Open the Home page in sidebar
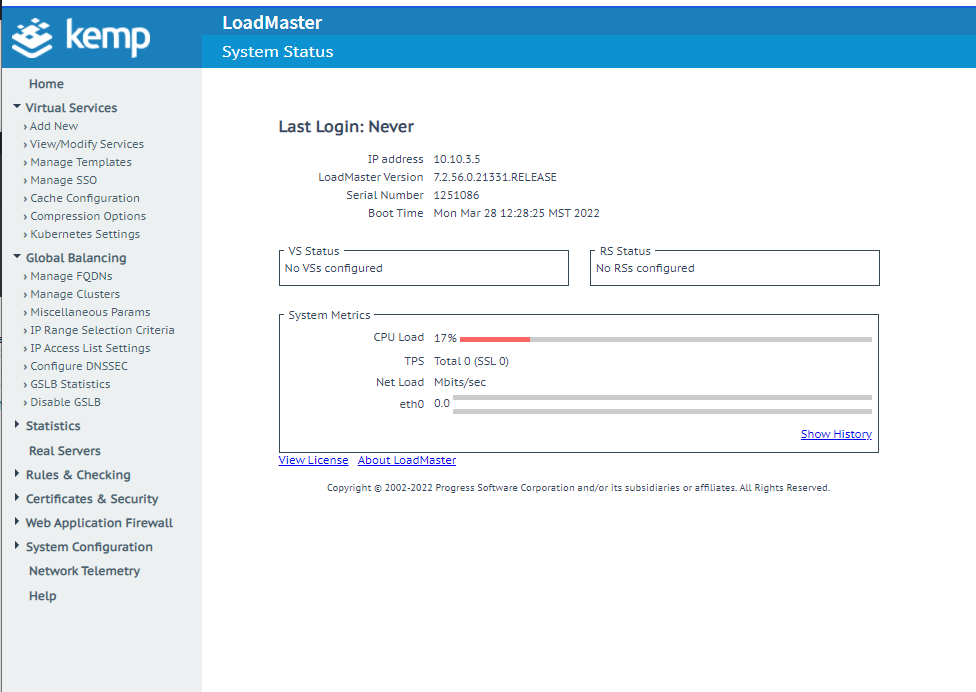Image resolution: width=976 pixels, height=692 pixels. click(46, 84)
